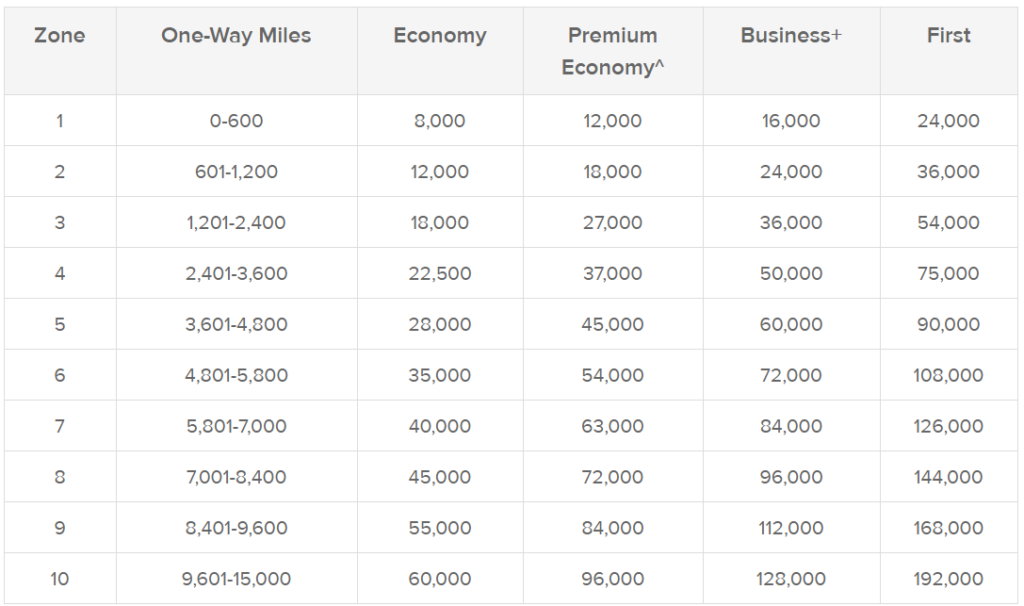1024x606 pixels.
Task: Click the Premium Economy column header
Action: pos(613,51)
